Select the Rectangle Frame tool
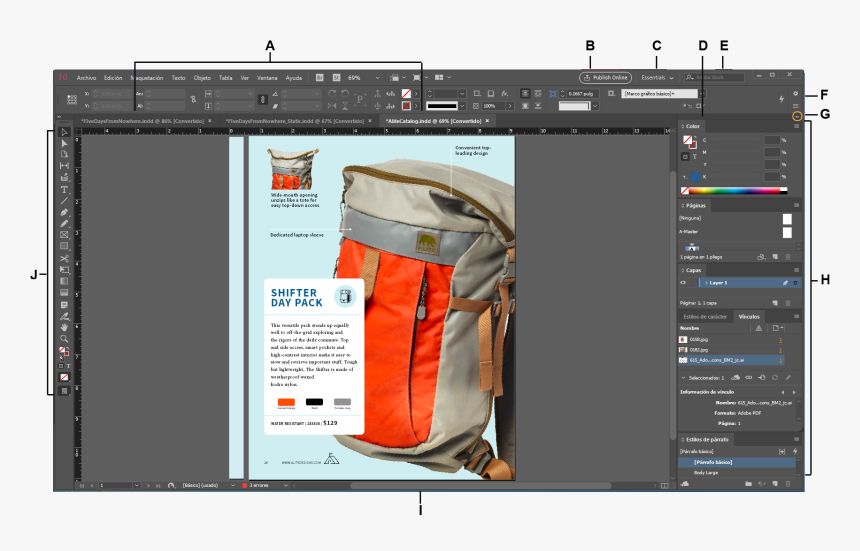The height and width of the screenshot is (551, 860). pos(64,235)
